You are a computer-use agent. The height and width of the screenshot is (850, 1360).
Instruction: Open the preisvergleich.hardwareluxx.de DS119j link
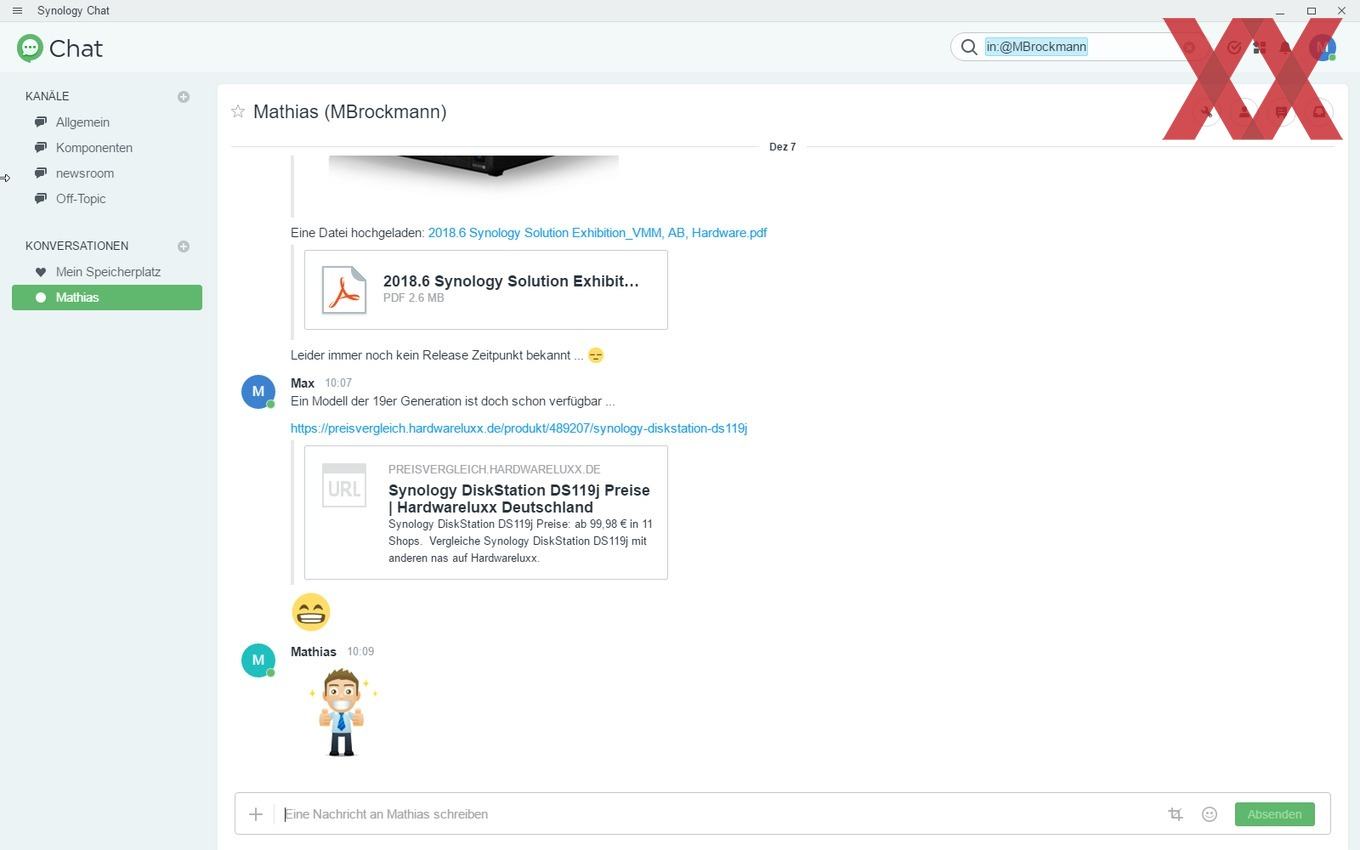pyautogui.click(x=519, y=428)
